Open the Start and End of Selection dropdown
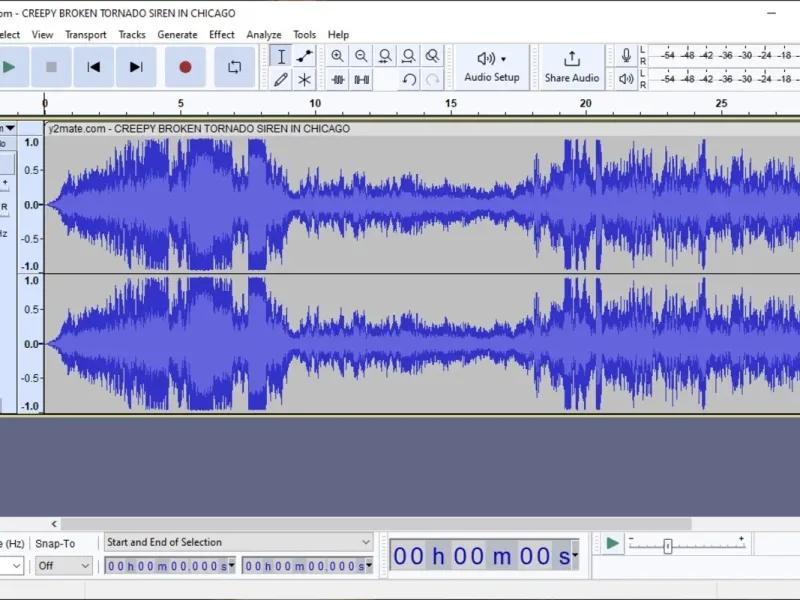 pos(239,542)
